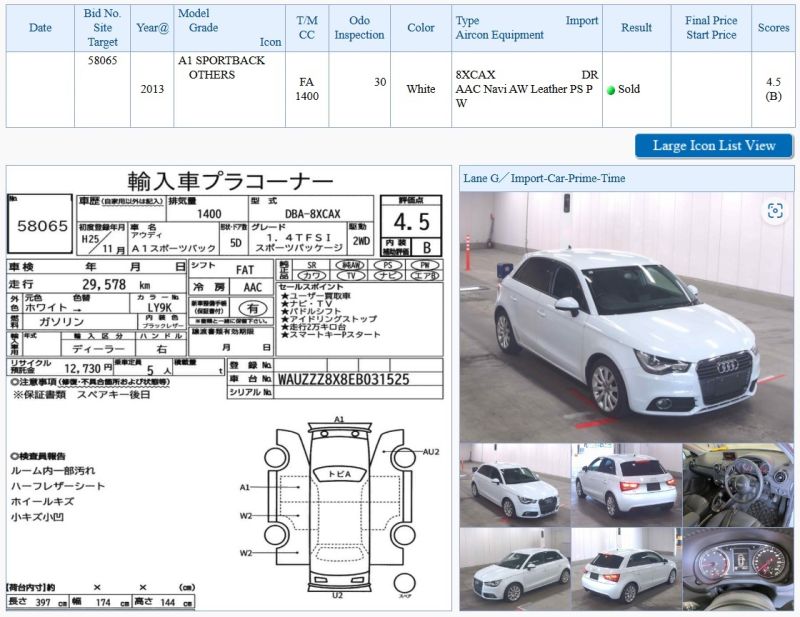This screenshot has height=617, width=800.
Task: Select the front-left angle thumbnail, first row left
Action: point(515,485)
